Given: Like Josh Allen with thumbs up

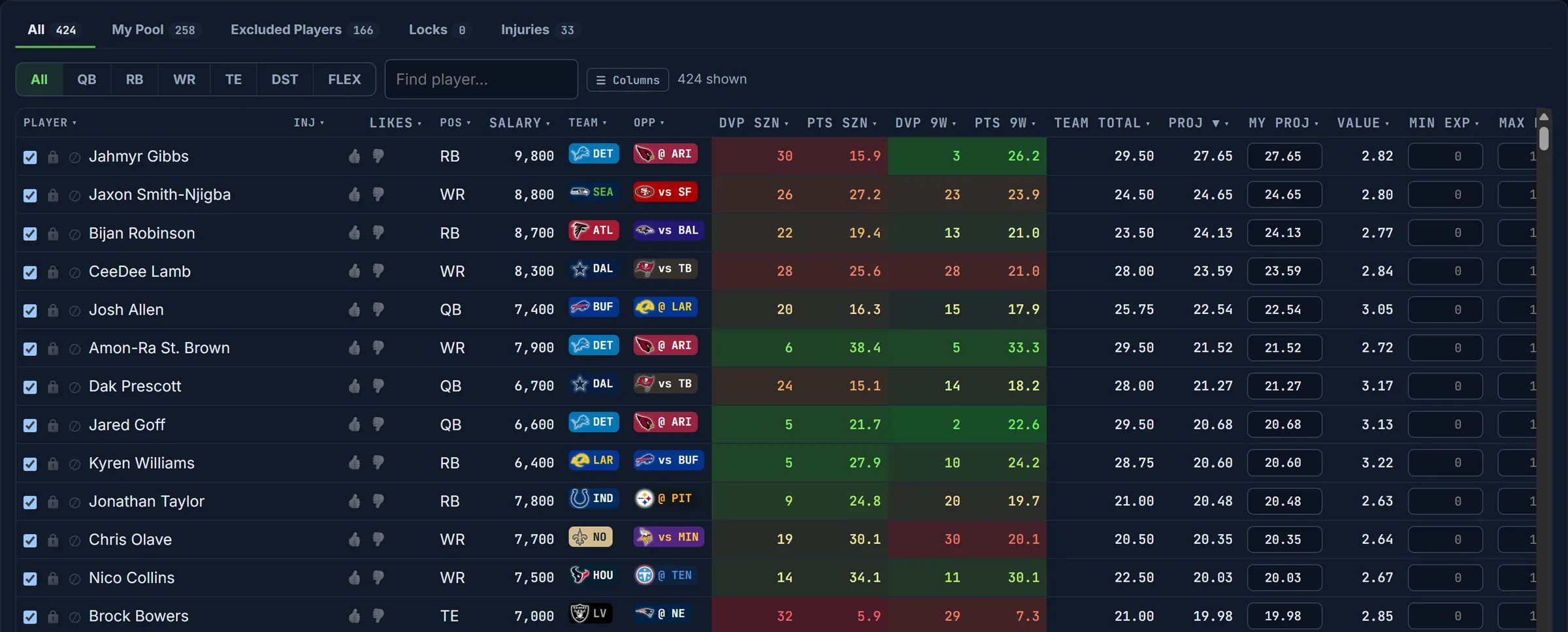Looking at the screenshot, I should (354, 309).
